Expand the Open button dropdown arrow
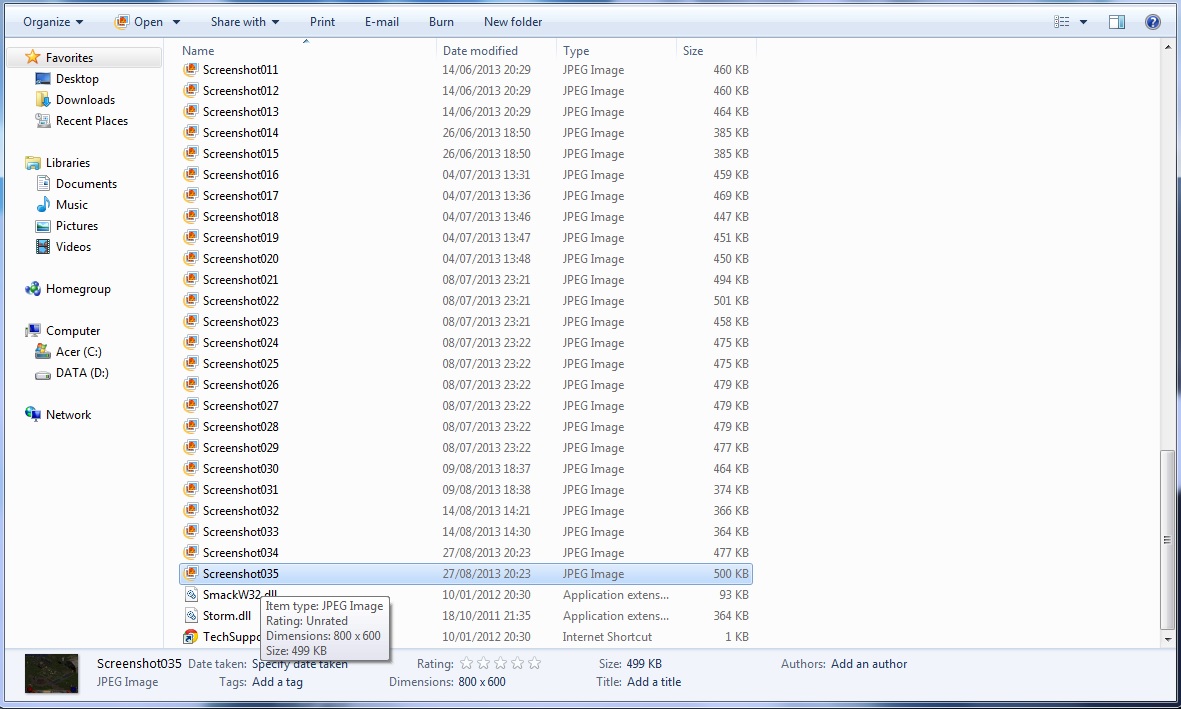 (x=176, y=22)
